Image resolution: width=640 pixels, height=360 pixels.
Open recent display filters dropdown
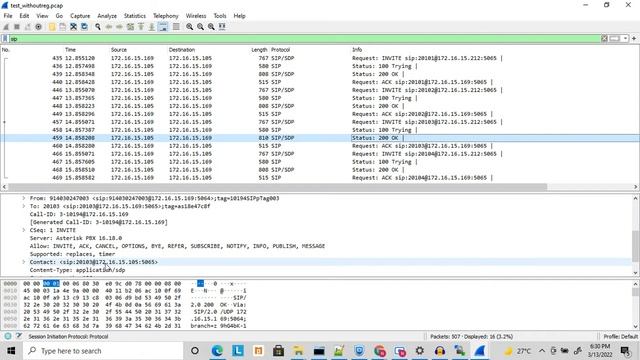pos(625,39)
